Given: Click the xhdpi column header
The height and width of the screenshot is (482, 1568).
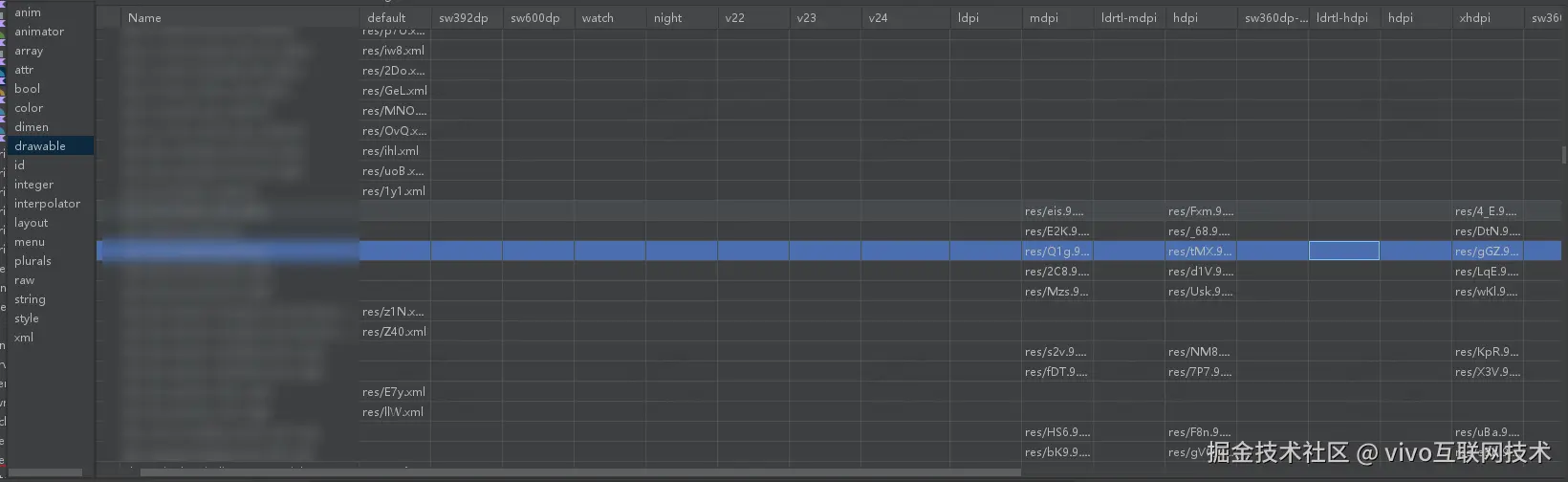Looking at the screenshot, I should [x=1488, y=17].
